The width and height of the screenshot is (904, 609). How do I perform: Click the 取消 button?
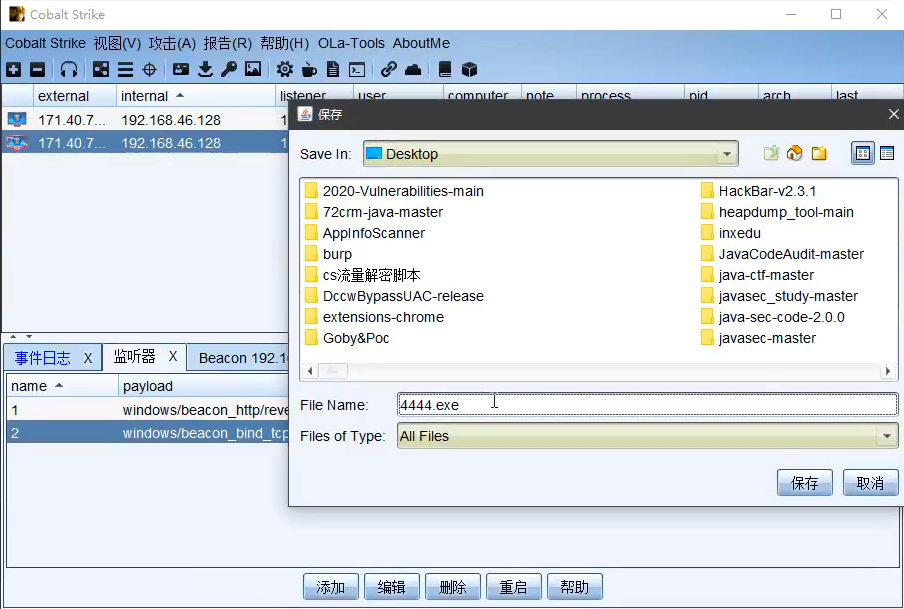[870, 483]
